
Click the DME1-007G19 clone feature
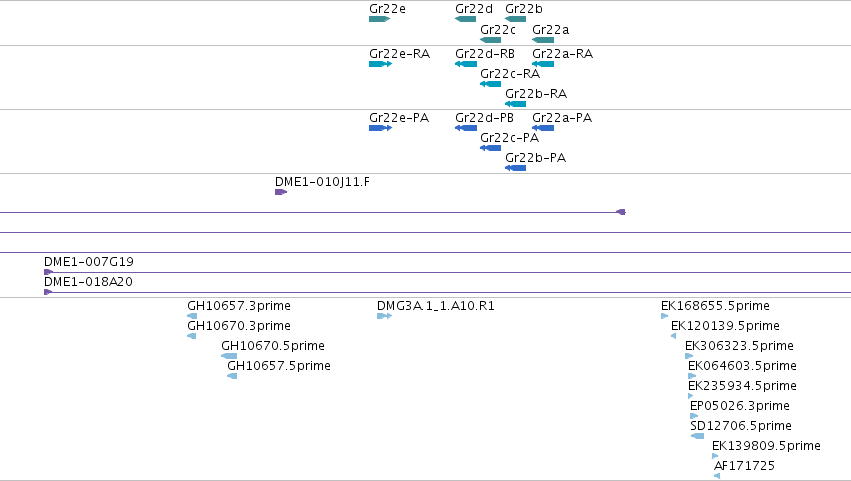pyautogui.click(x=447, y=272)
